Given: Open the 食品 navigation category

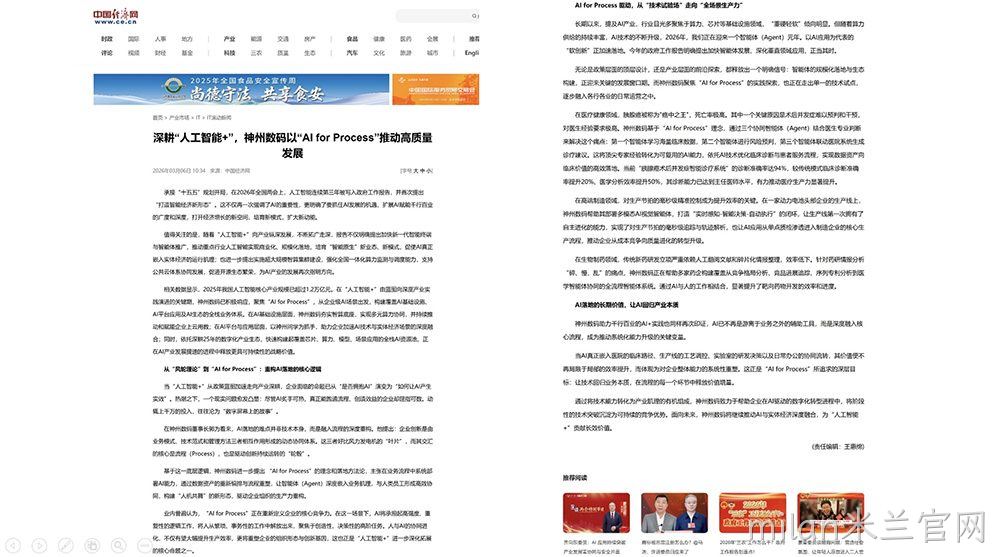Looking at the screenshot, I should tap(352, 39).
